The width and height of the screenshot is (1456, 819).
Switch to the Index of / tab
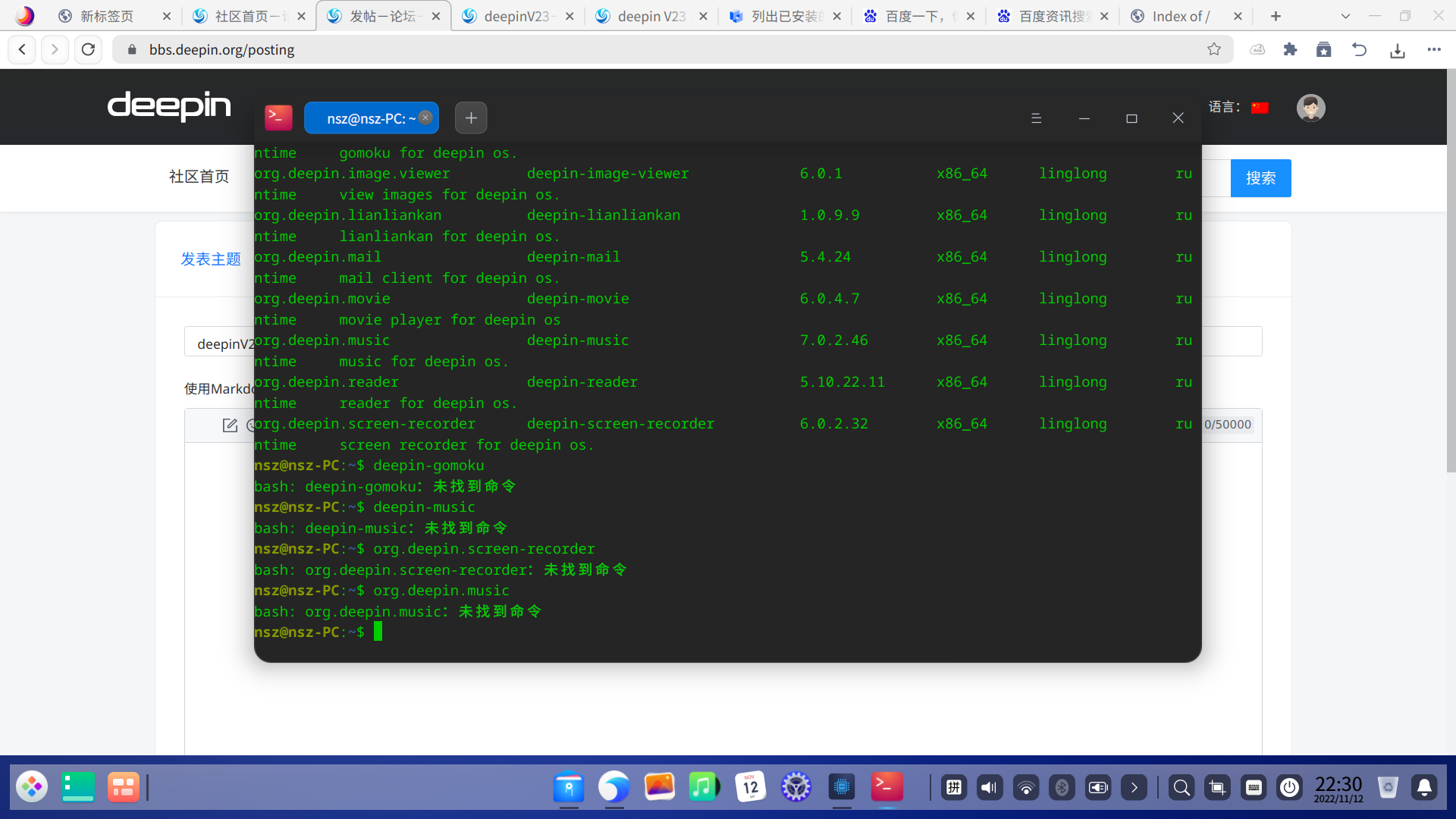click(x=1181, y=16)
